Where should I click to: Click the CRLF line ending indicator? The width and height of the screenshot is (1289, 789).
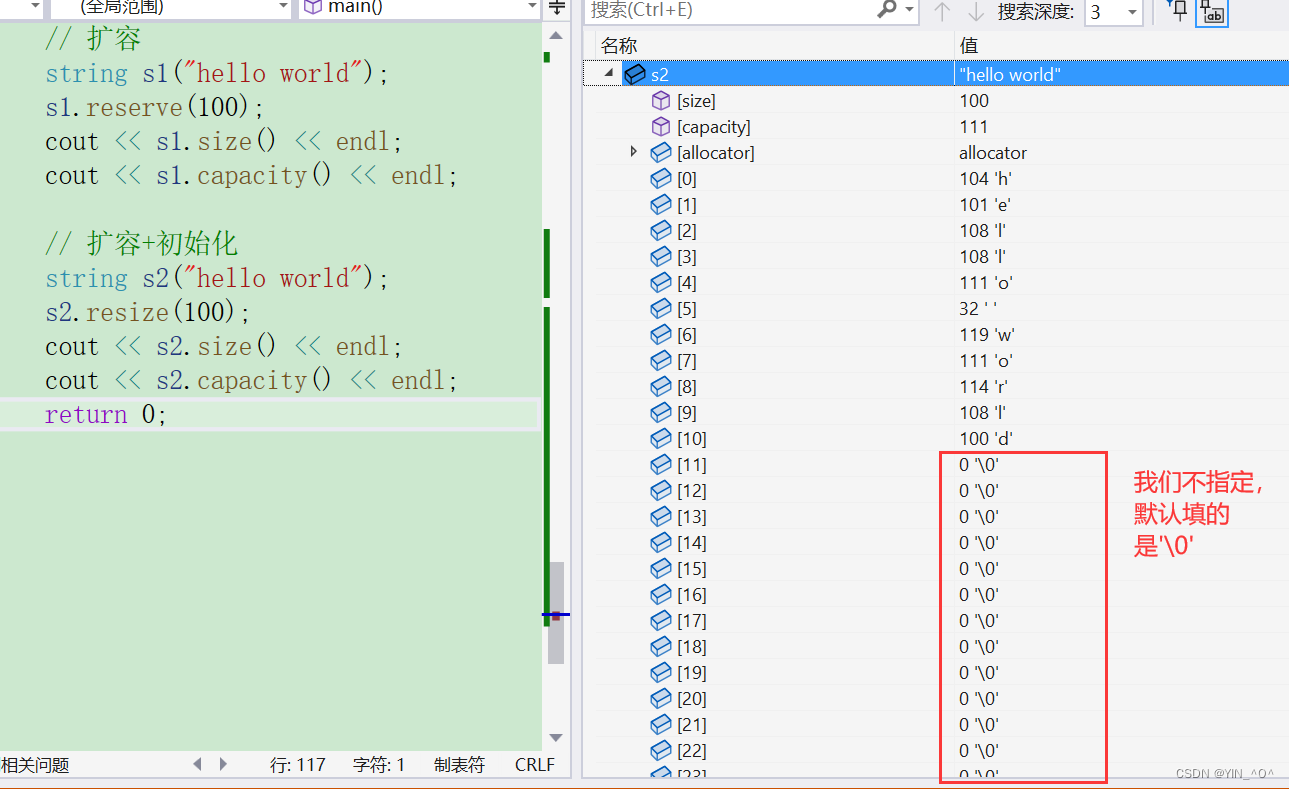[534, 765]
